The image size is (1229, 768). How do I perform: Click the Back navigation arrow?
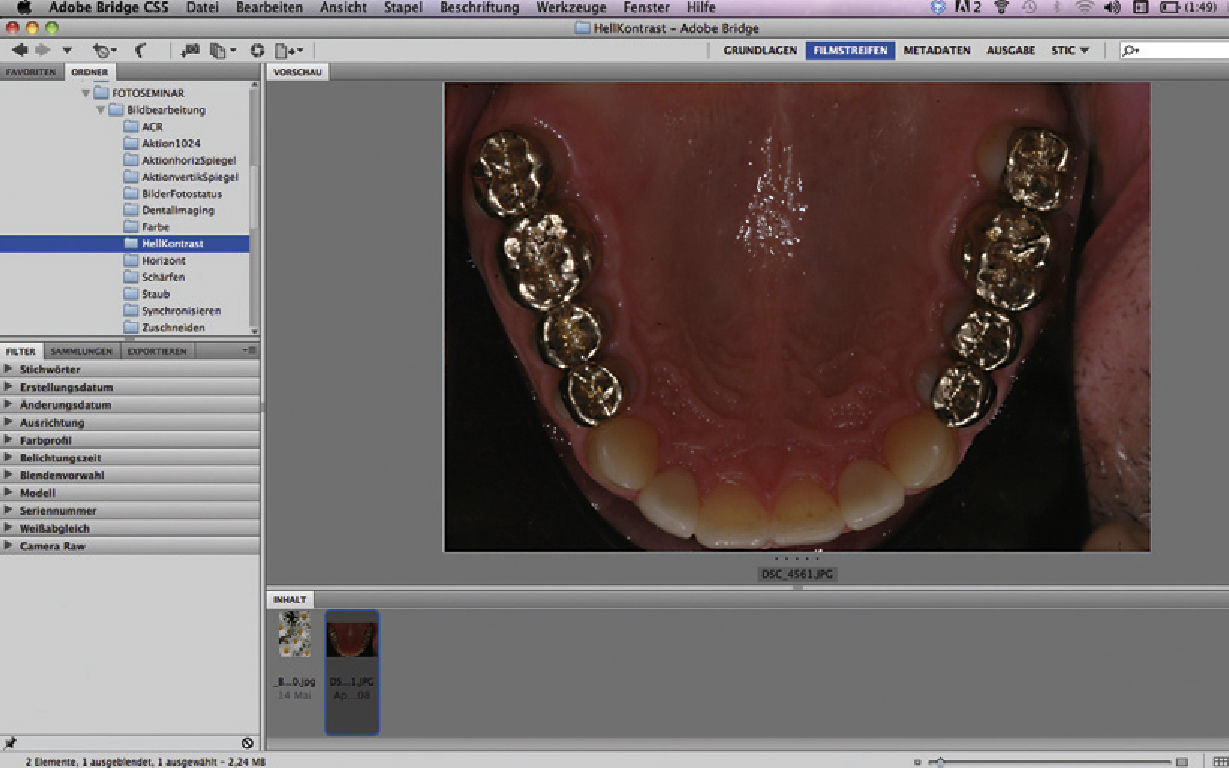(x=19, y=50)
